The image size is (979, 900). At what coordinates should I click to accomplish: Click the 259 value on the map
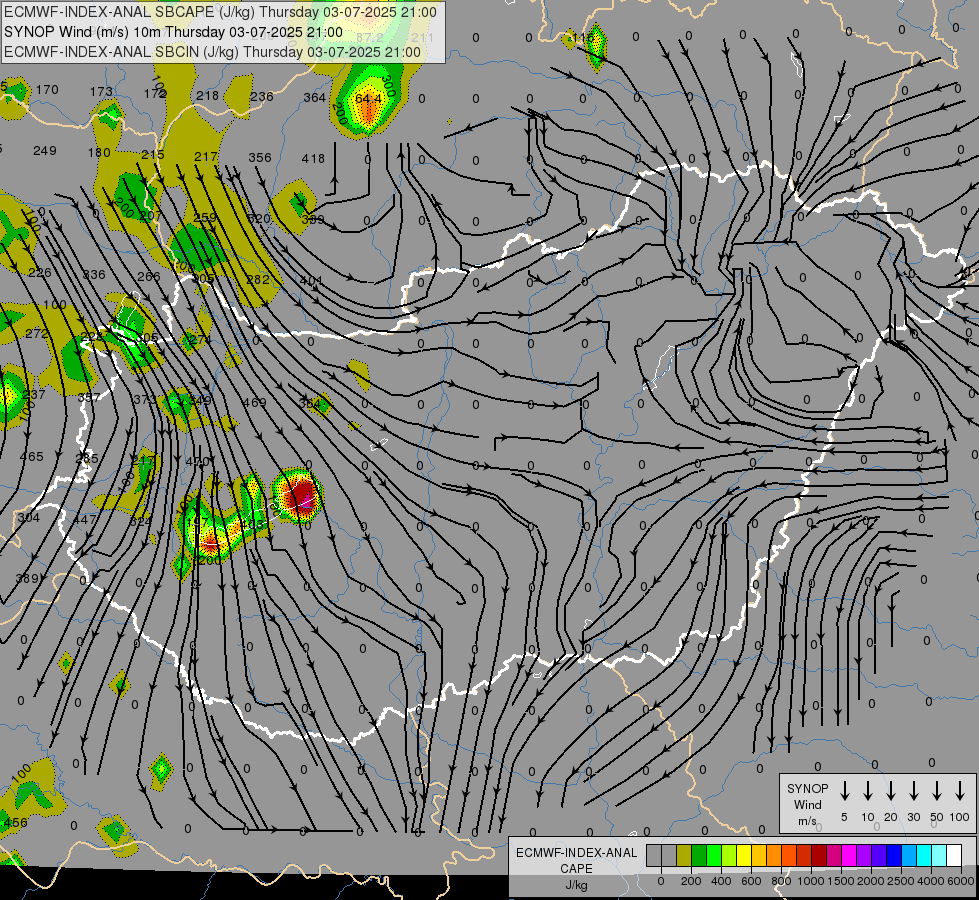pos(205,217)
